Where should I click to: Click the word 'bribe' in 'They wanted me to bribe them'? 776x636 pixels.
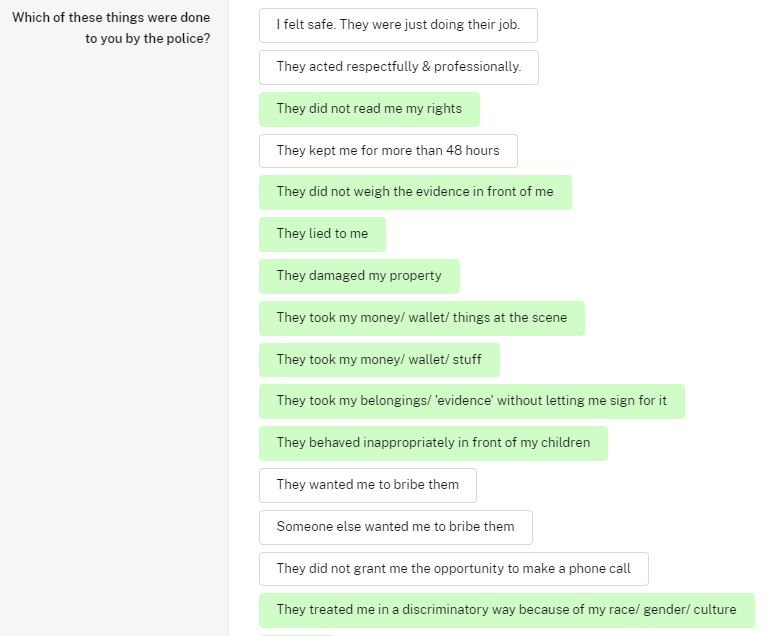[x=407, y=485]
